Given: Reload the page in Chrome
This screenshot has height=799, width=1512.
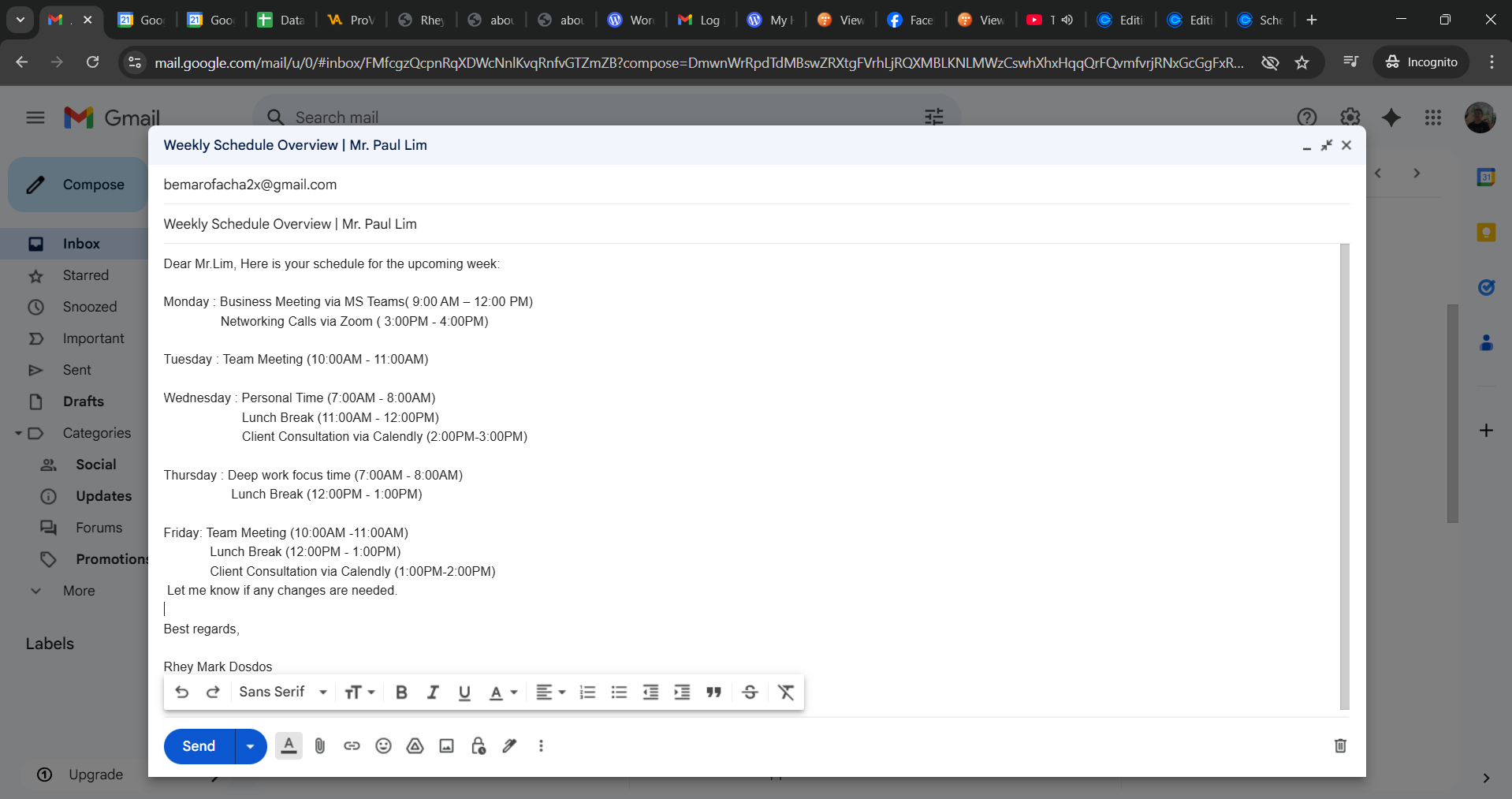Looking at the screenshot, I should 92,62.
